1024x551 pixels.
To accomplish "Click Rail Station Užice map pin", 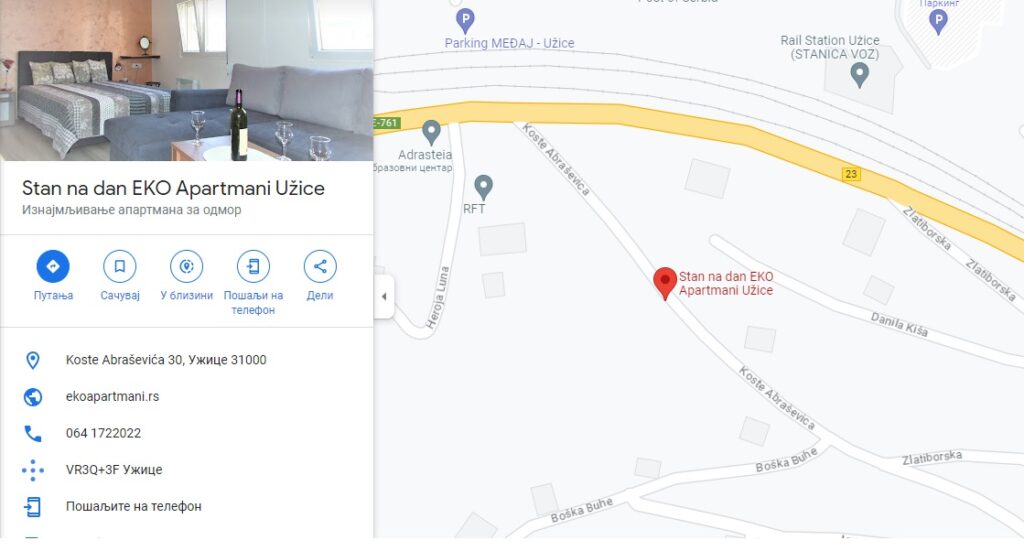I will pyautogui.click(x=859, y=76).
